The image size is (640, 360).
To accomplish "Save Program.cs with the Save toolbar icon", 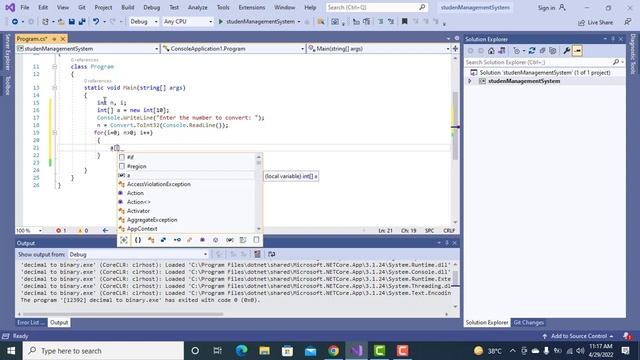I will pos(71,22).
